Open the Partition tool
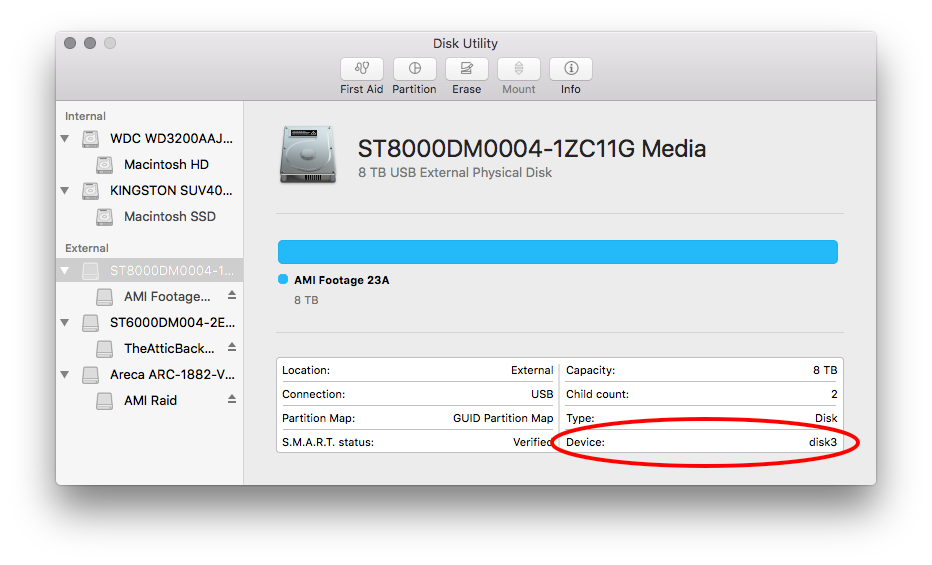The image size is (932, 565). click(414, 69)
